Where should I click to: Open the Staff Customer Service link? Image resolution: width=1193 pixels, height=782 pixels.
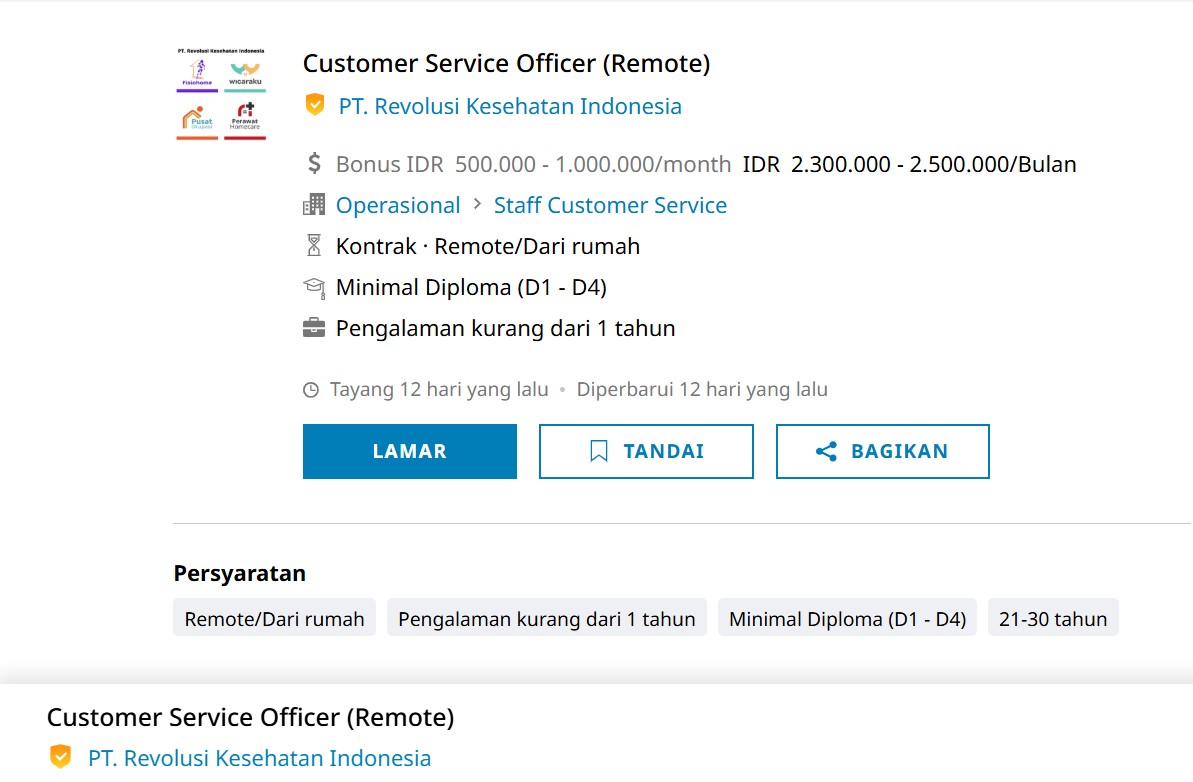[x=610, y=205]
